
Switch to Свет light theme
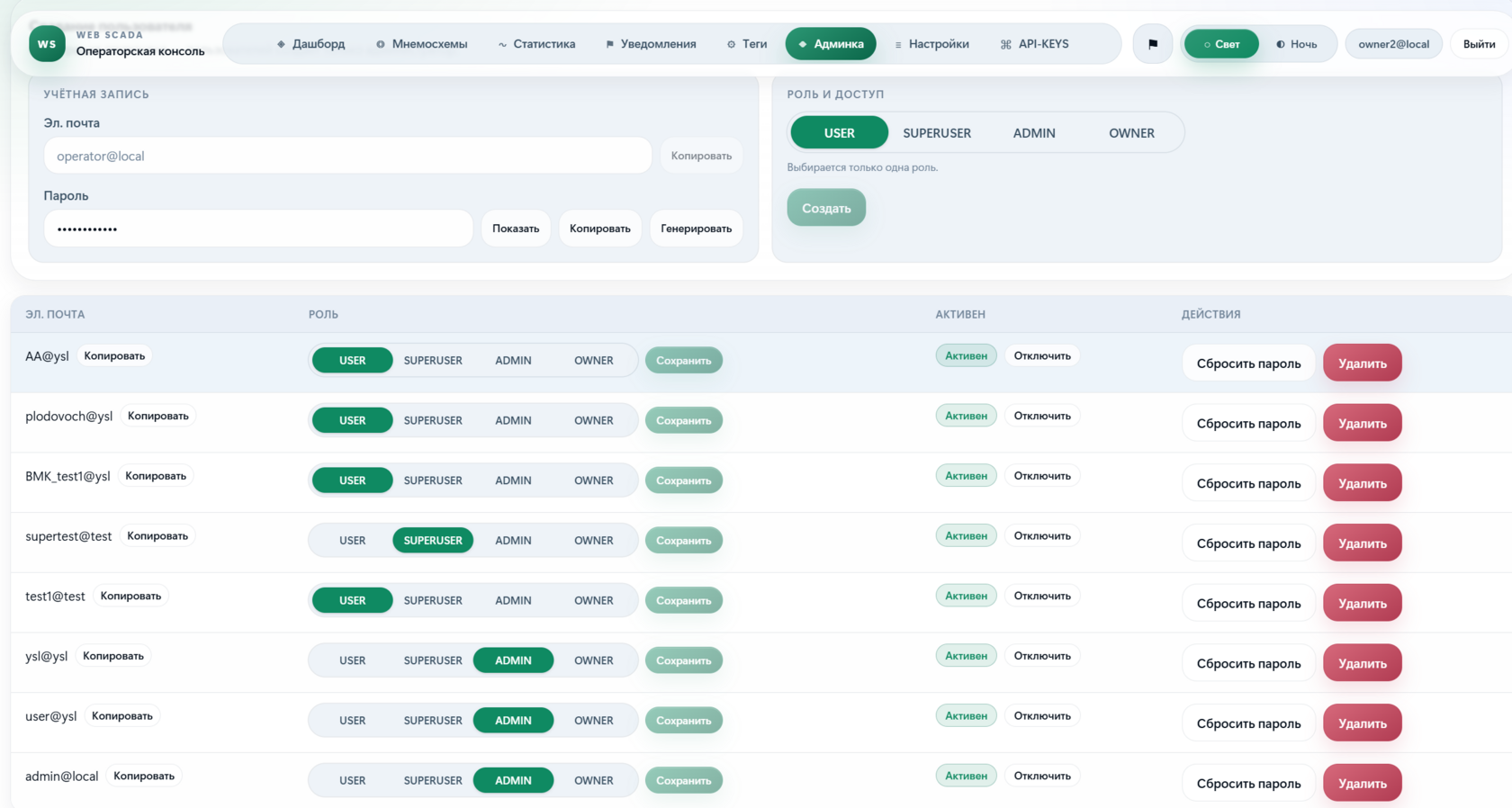pyautogui.click(x=1221, y=44)
